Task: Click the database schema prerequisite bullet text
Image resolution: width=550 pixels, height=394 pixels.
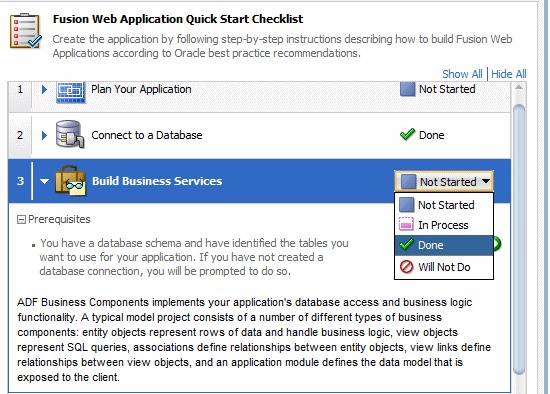Action: click(x=194, y=257)
